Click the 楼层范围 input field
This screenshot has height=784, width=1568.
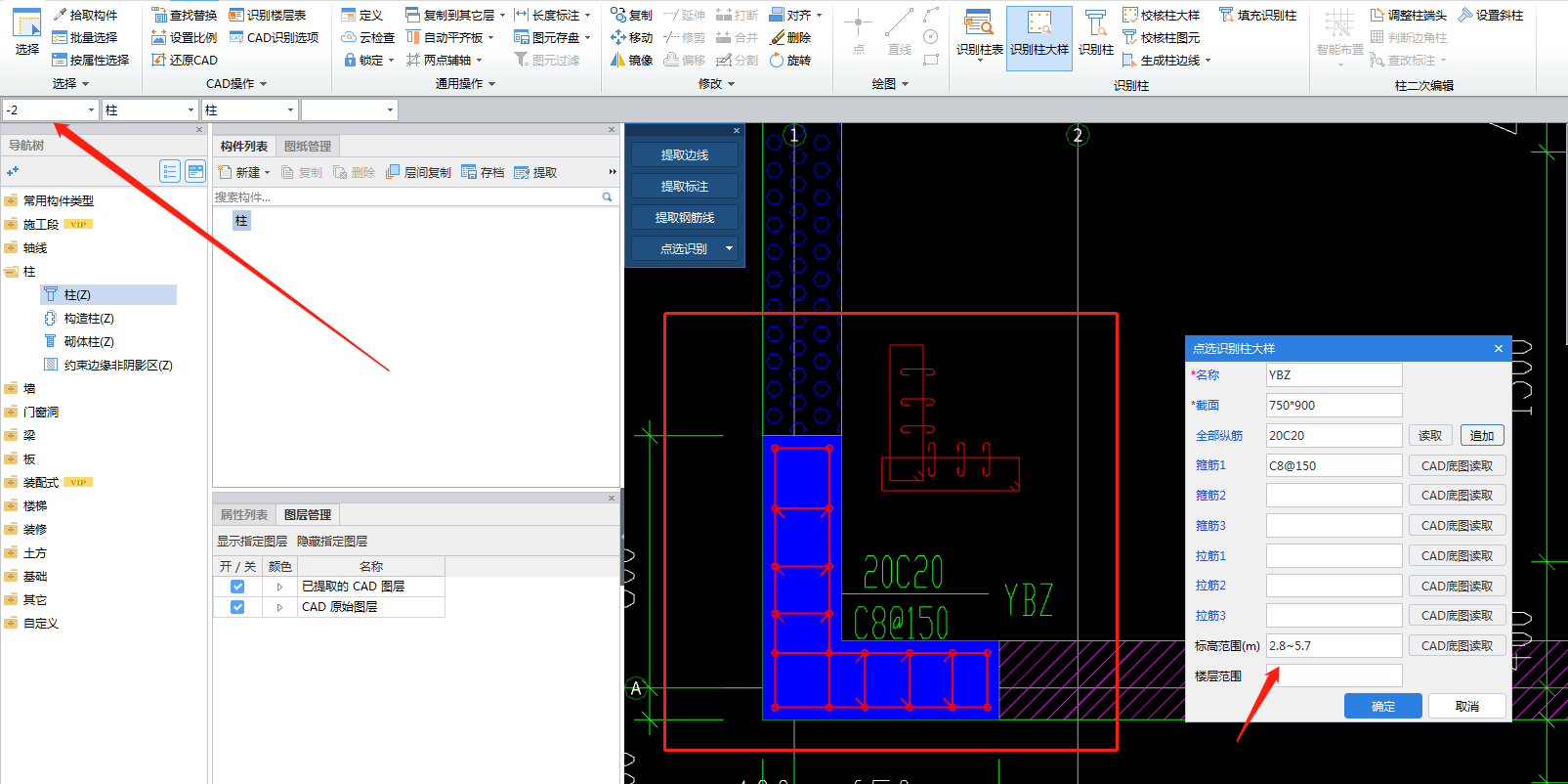coord(1335,675)
